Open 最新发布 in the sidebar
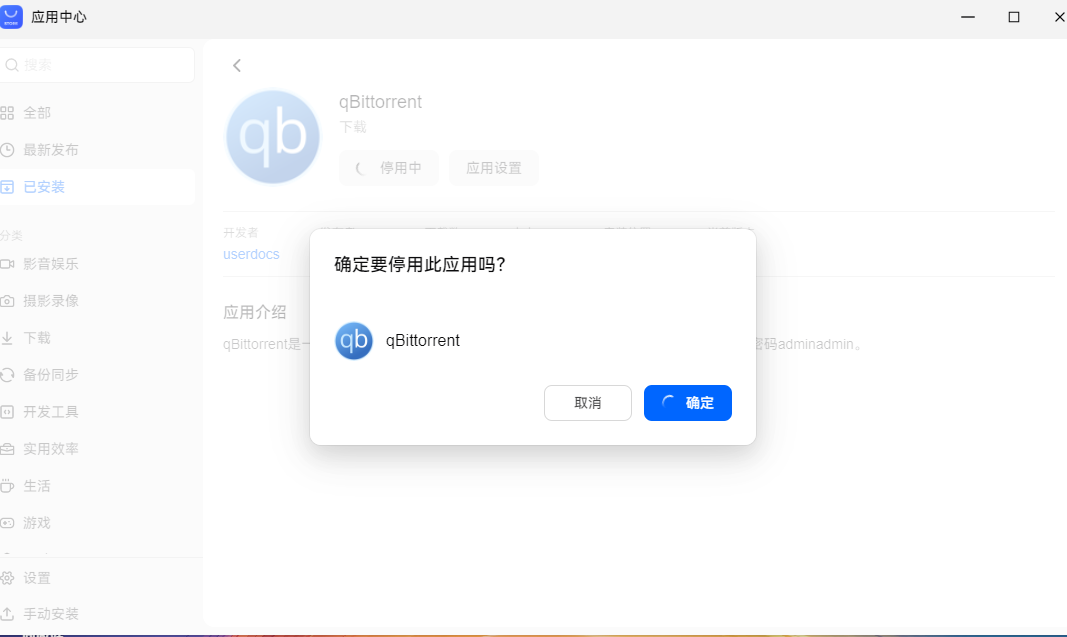This screenshot has width=1067, height=637. 95,150
